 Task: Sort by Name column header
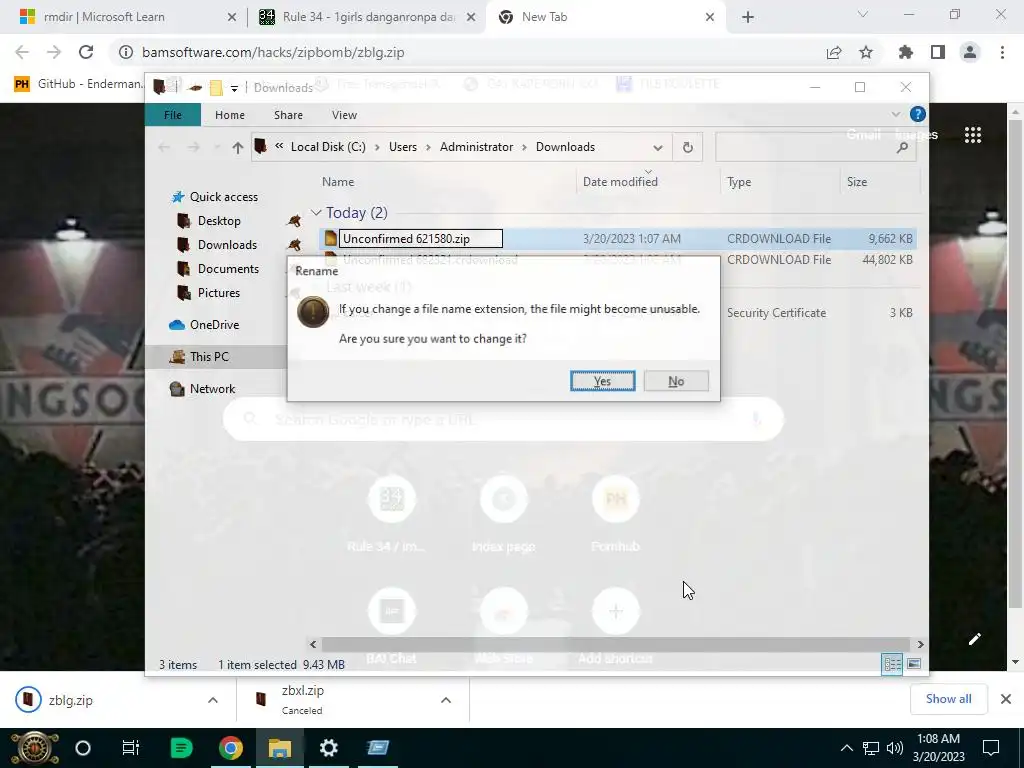(x=338, y=182)
